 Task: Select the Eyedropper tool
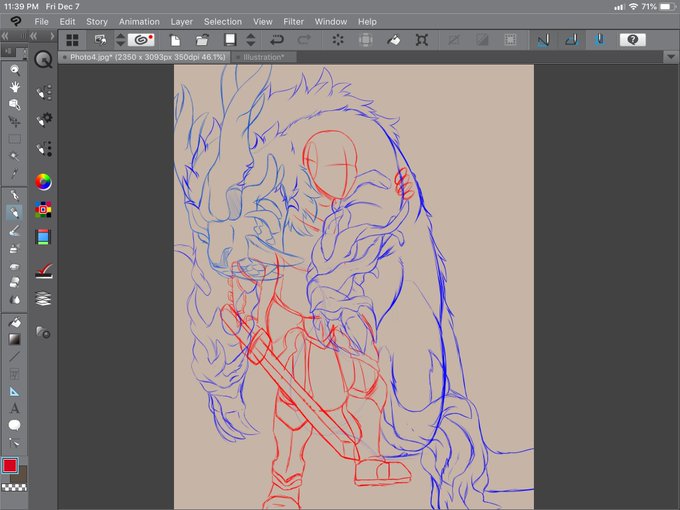pos(14,173)
